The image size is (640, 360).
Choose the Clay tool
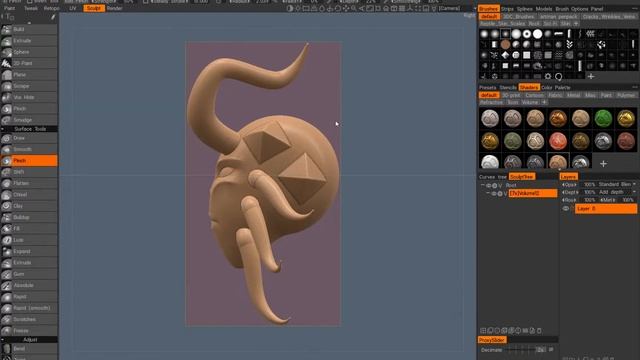29,206
